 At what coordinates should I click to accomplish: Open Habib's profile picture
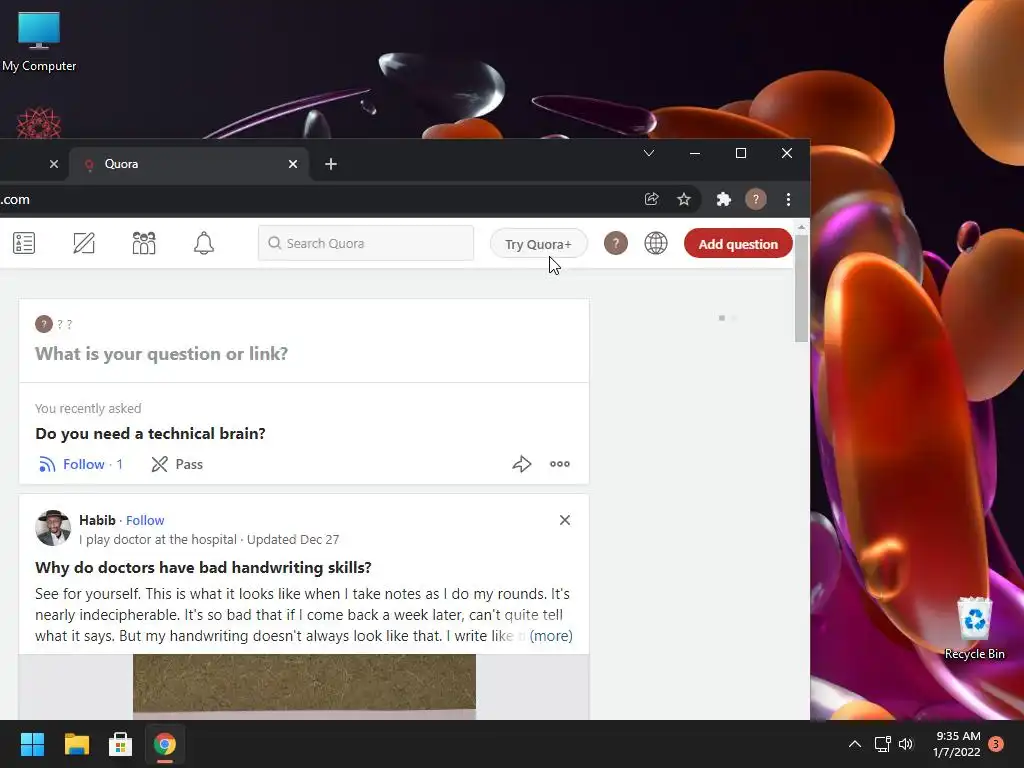click(53, 528)
